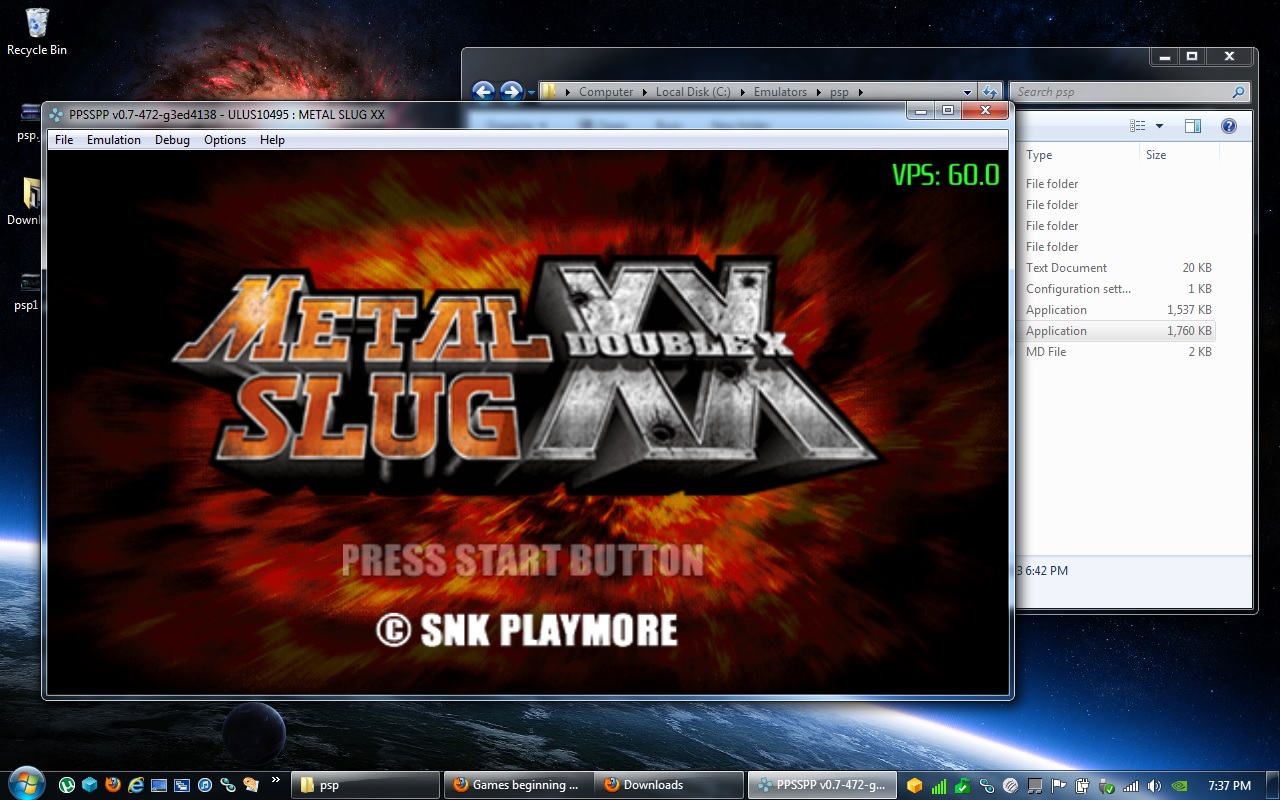The image size is (1280, 800).
Task: Sort files by the Size column header
Action: point(1156,155)
